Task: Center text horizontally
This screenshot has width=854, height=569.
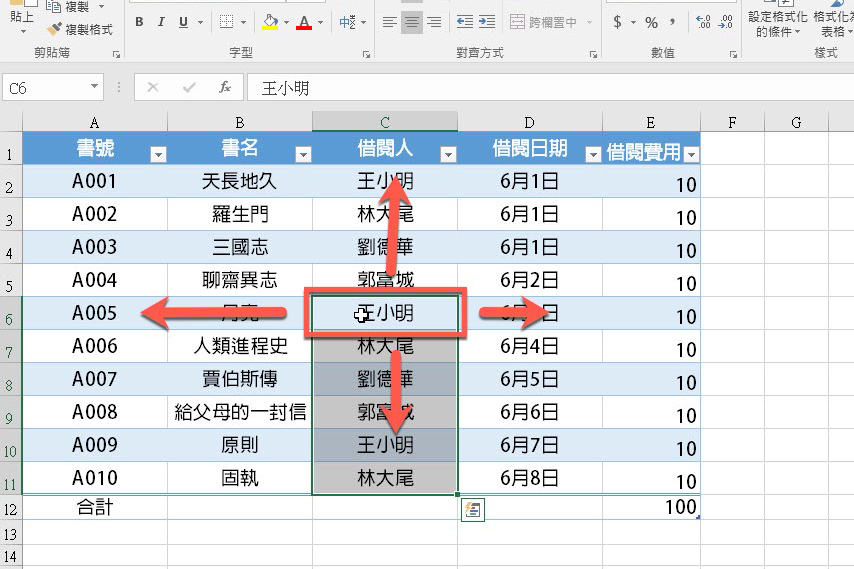Action: (x=412, y=22)
